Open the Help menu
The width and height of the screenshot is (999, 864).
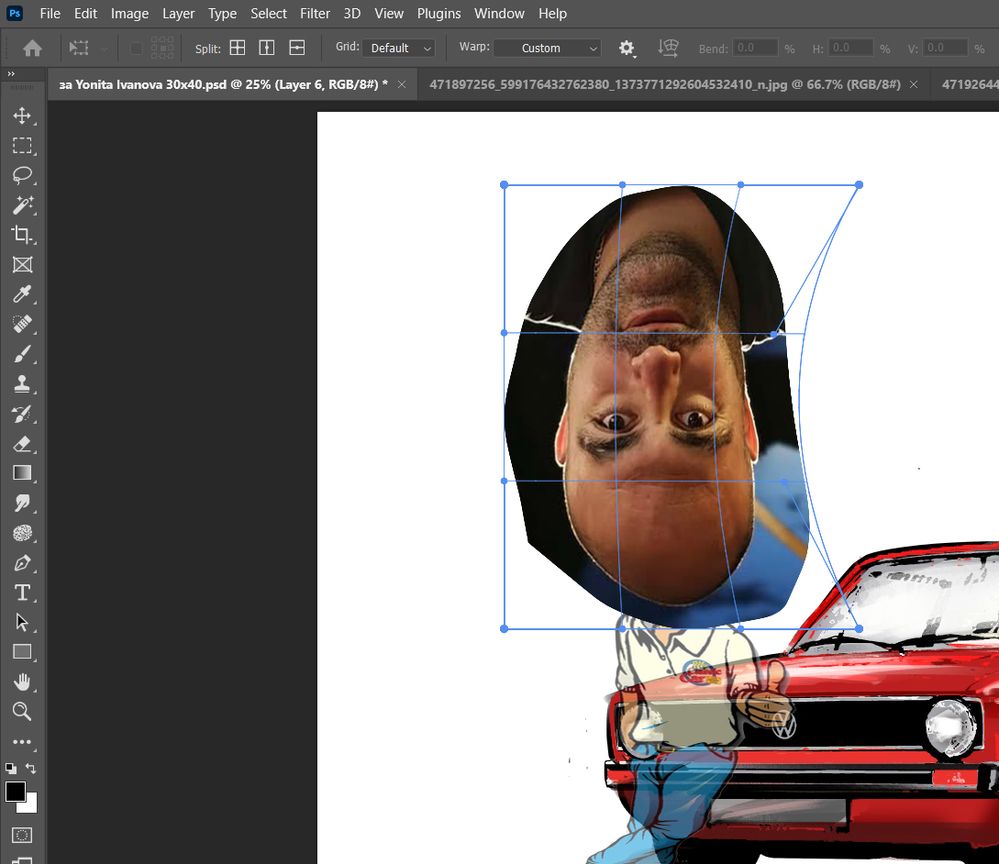(552, 13)
